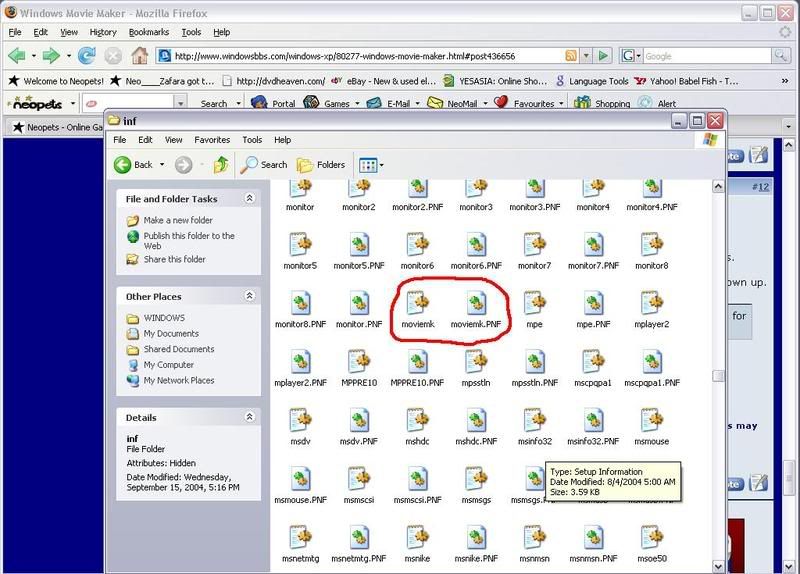Screen dimensions: 800x574
Task: Collapse the Details panel
Action: (249, 417)
